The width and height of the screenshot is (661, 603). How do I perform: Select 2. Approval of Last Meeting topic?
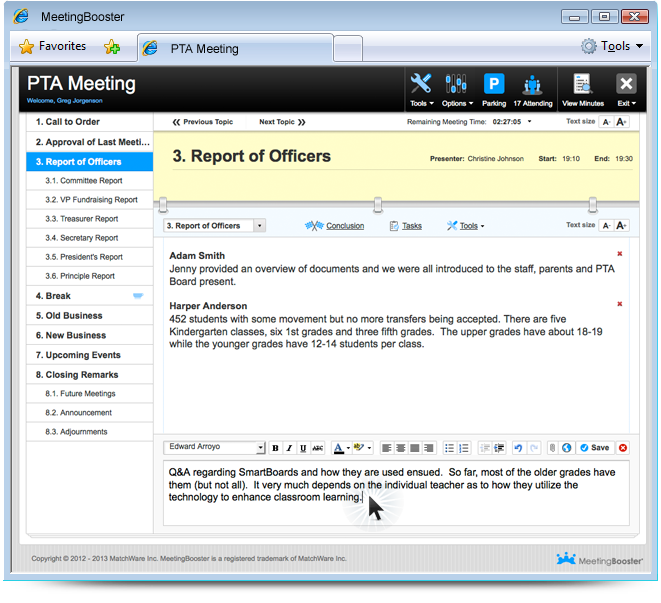click(89, 142)
